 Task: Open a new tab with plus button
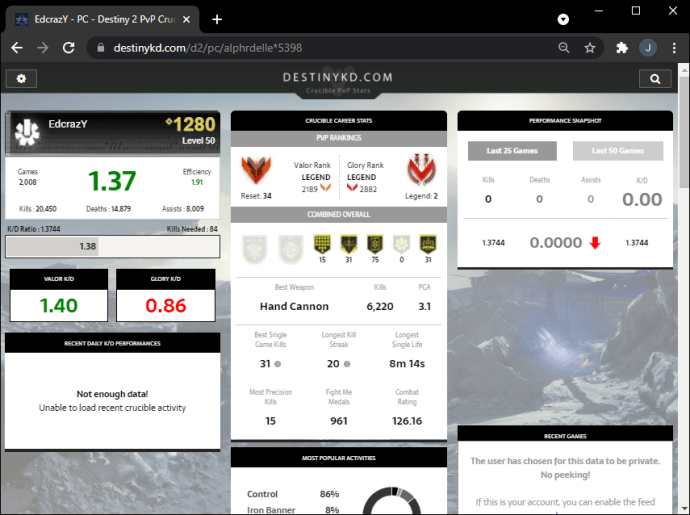[x=217, y=19]
